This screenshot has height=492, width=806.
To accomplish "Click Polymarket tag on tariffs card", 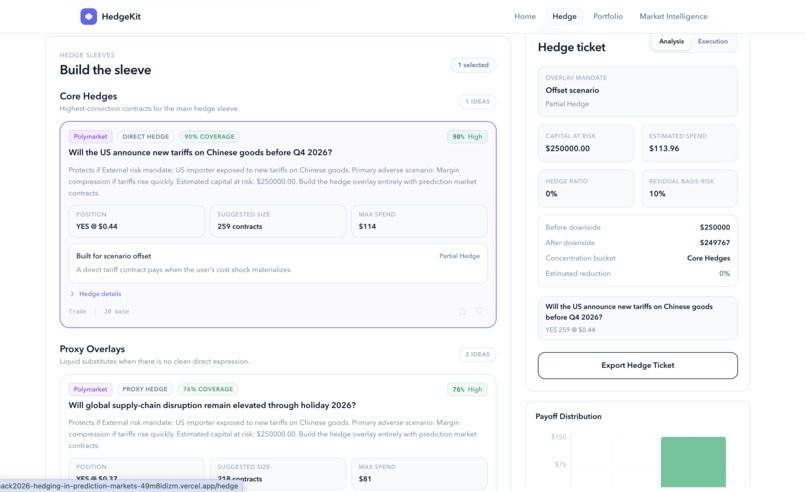I will point(90,136).
